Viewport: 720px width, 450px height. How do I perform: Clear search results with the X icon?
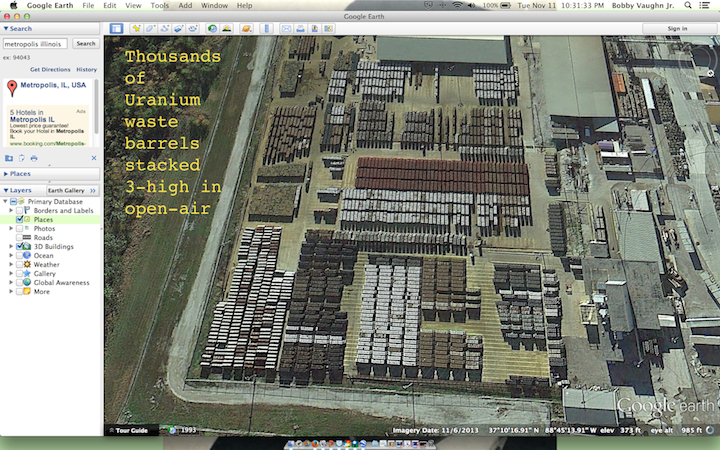(94, 158)
